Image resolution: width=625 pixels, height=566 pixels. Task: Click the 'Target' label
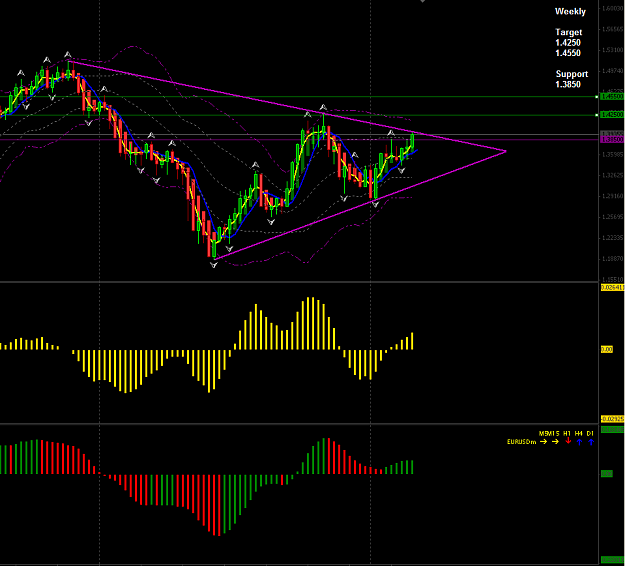pos(569,32)
